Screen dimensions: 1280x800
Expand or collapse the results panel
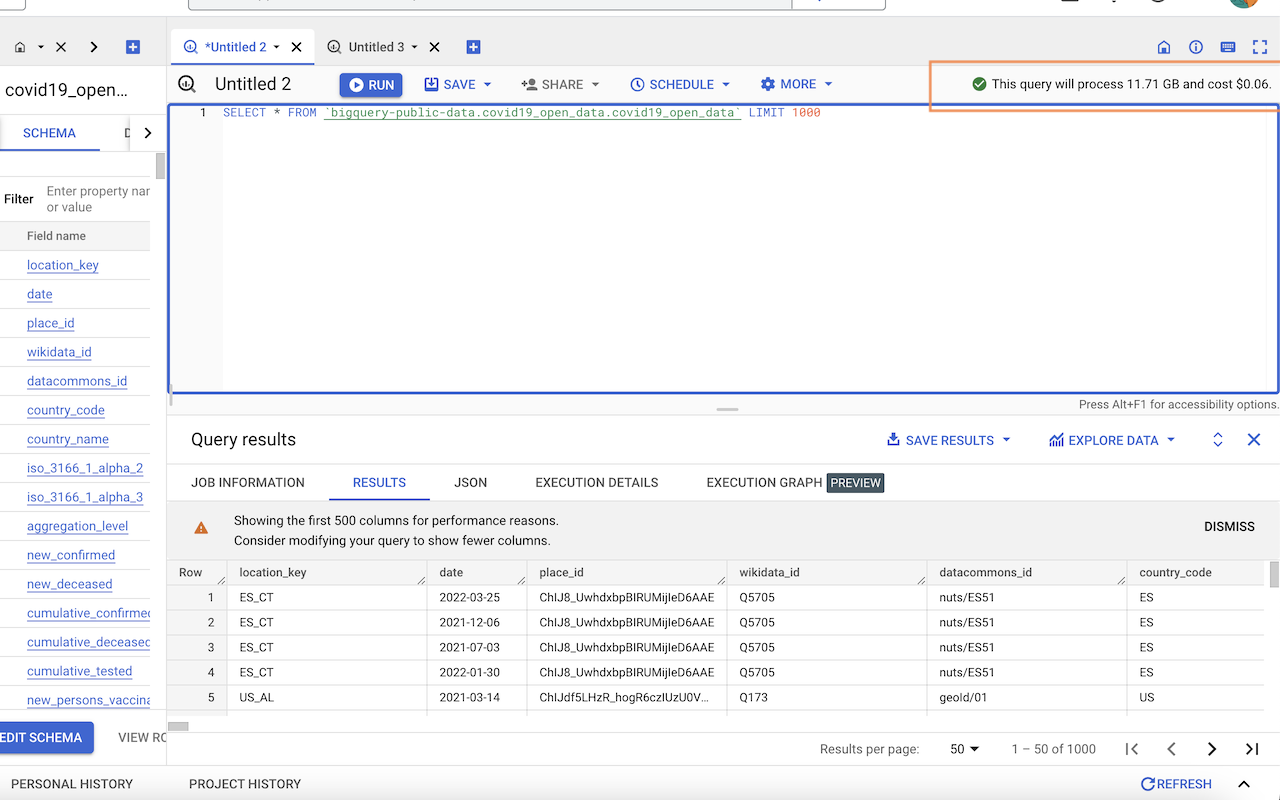pyautogui.click(x=1218, y=440)
